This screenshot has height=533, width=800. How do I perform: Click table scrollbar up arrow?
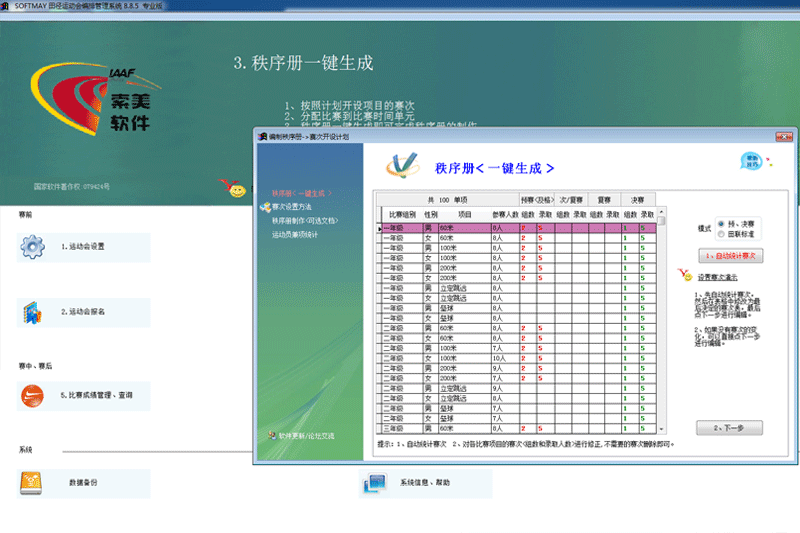click(662, 212)
